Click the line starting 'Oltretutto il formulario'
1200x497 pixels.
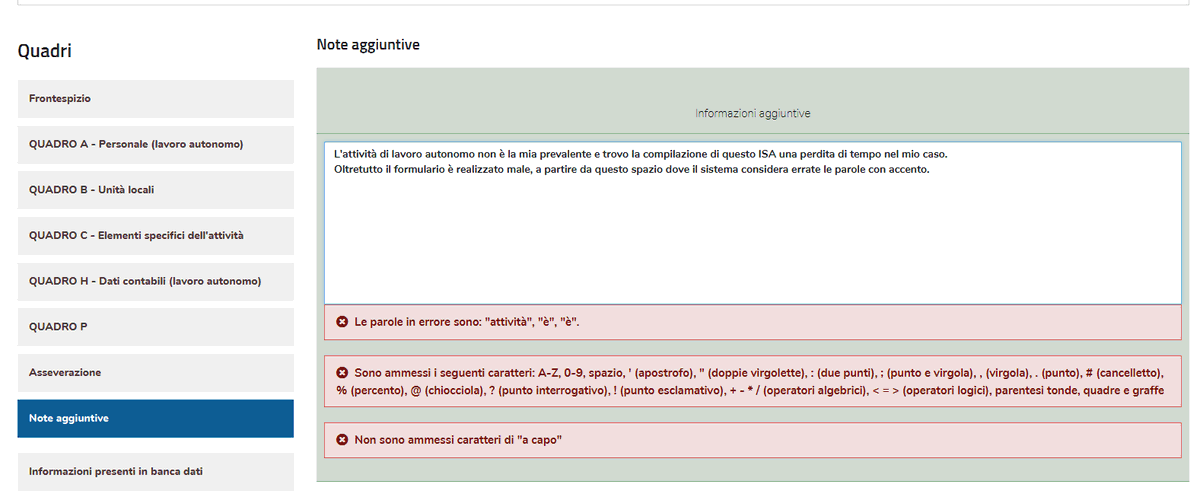pyautogui.click(x=632, y=169)
